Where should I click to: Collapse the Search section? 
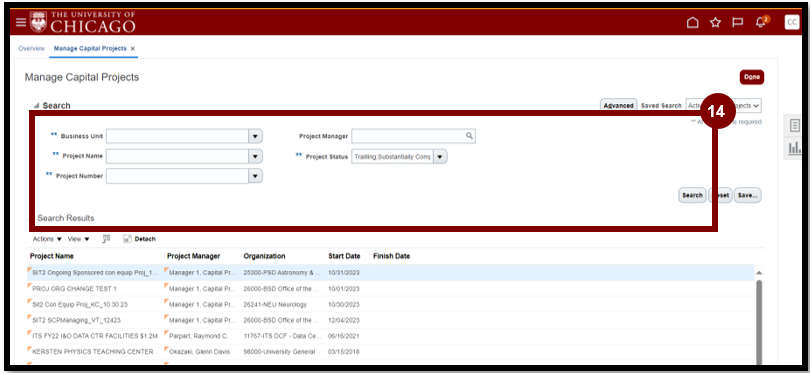click(36, 105)
